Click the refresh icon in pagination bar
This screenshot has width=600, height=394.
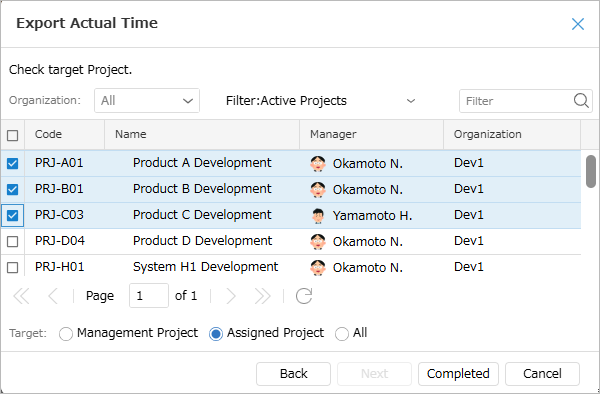[304, 296]
